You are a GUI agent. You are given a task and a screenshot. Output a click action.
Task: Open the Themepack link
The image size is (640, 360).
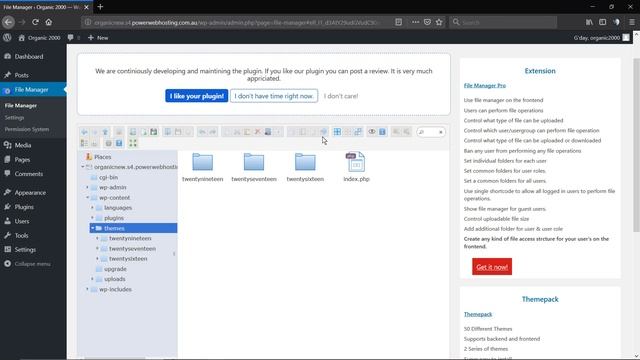click(x=478, y=314)
